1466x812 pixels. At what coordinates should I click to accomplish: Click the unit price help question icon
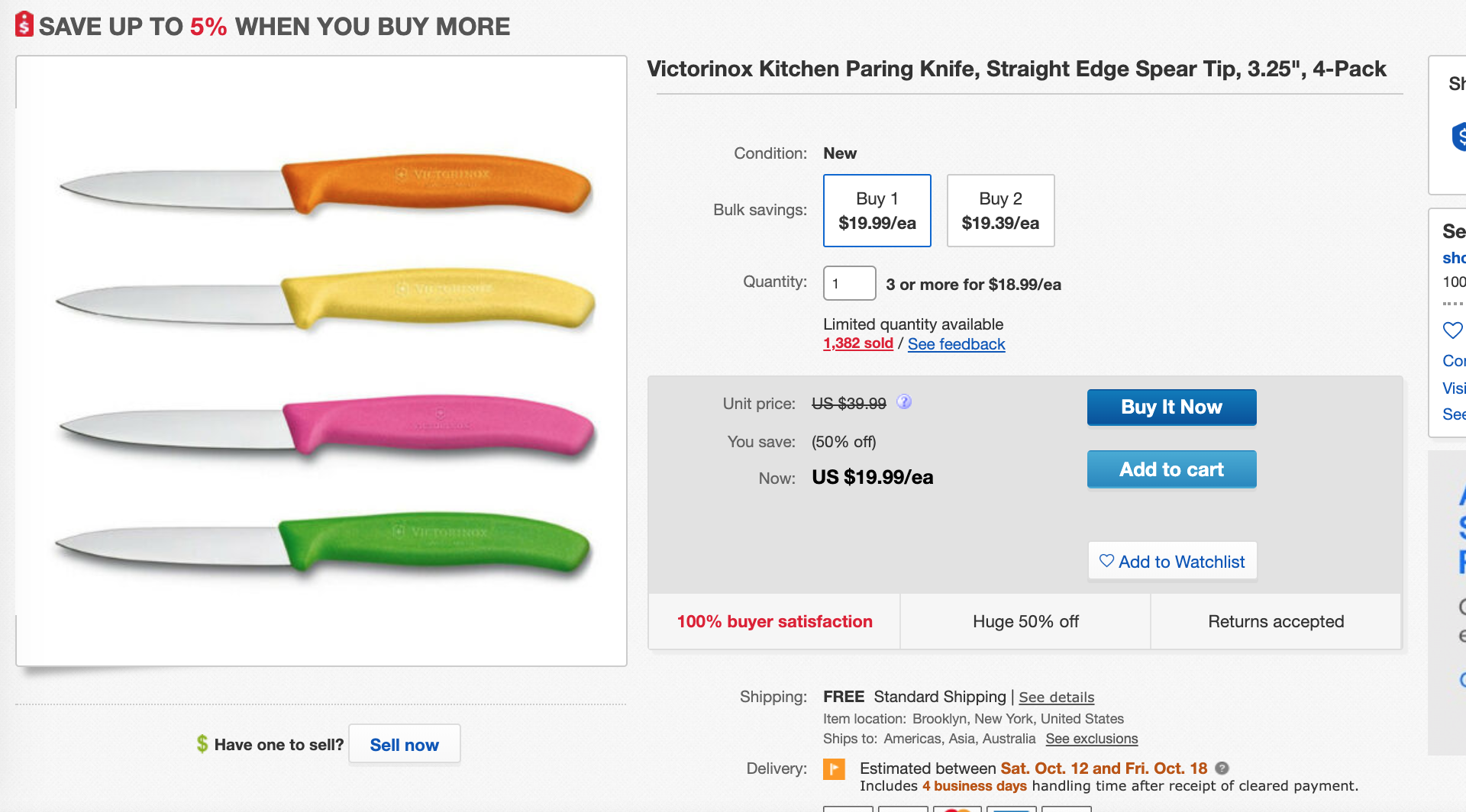904,402
